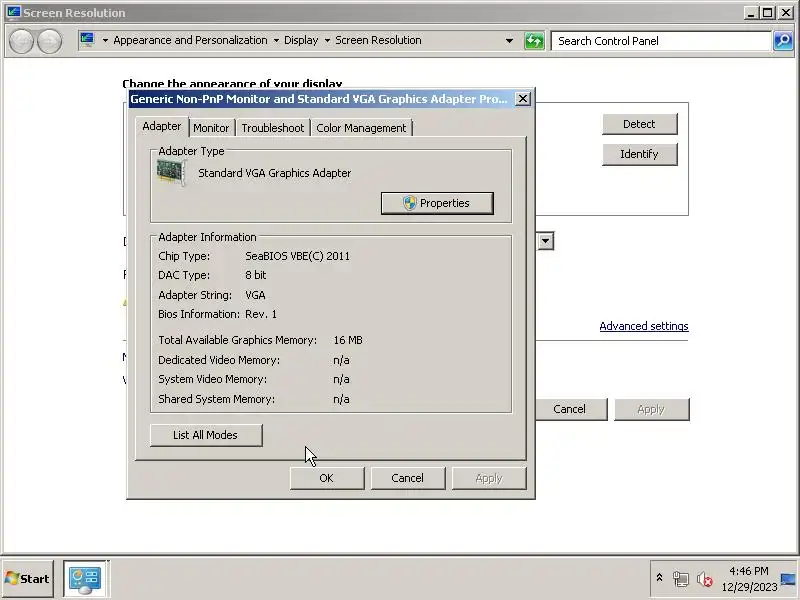Viewport: 800px width, 600px height.
Task: Click the graphics adapter card icon
Action: point(171,172)
